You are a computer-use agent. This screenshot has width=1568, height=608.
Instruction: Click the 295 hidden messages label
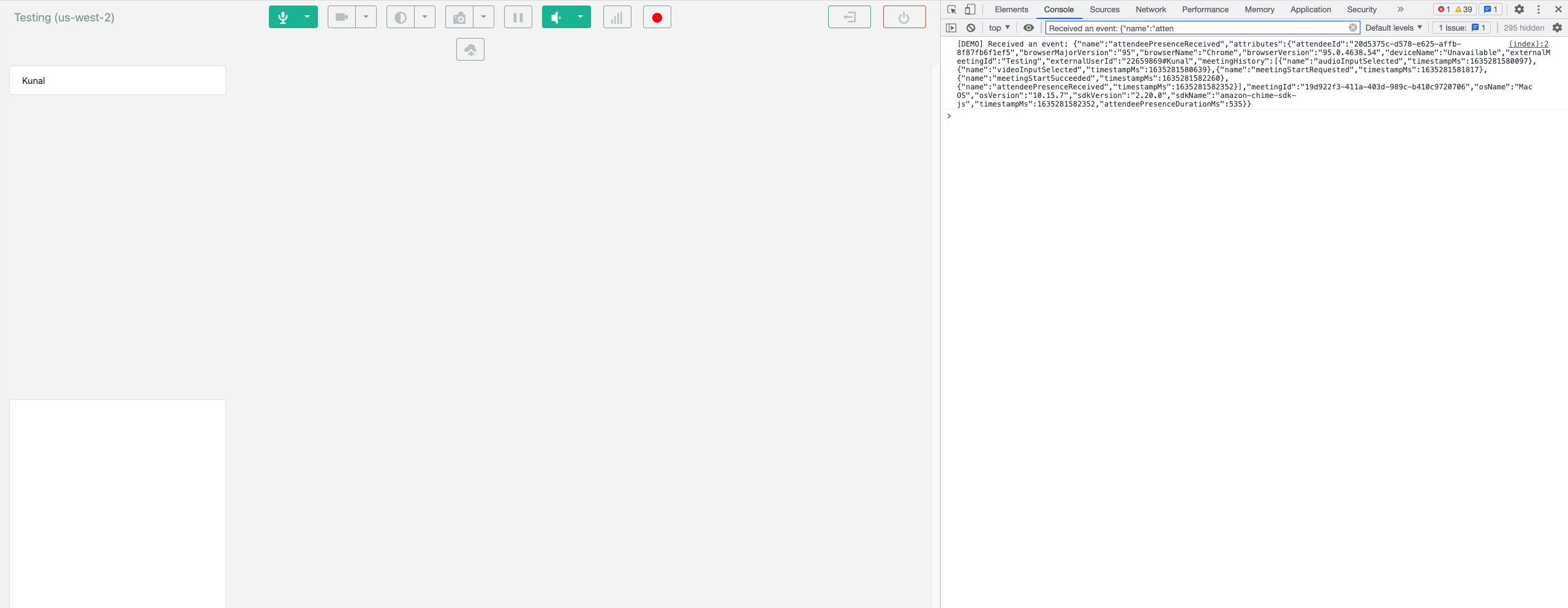point(1523,28)
